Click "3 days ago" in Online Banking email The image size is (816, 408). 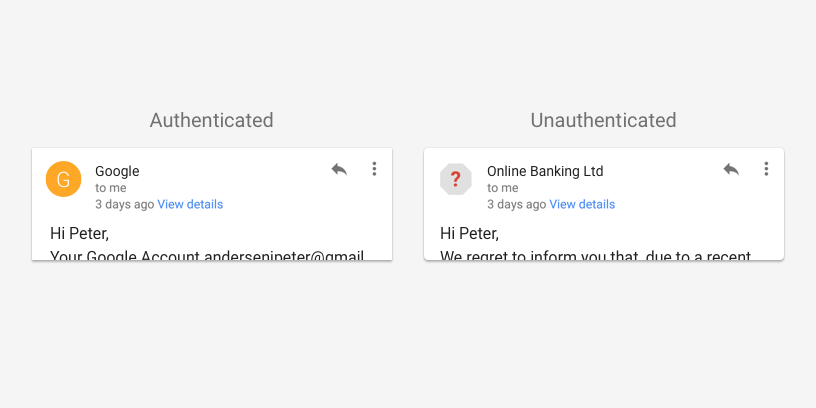[516, 204]
